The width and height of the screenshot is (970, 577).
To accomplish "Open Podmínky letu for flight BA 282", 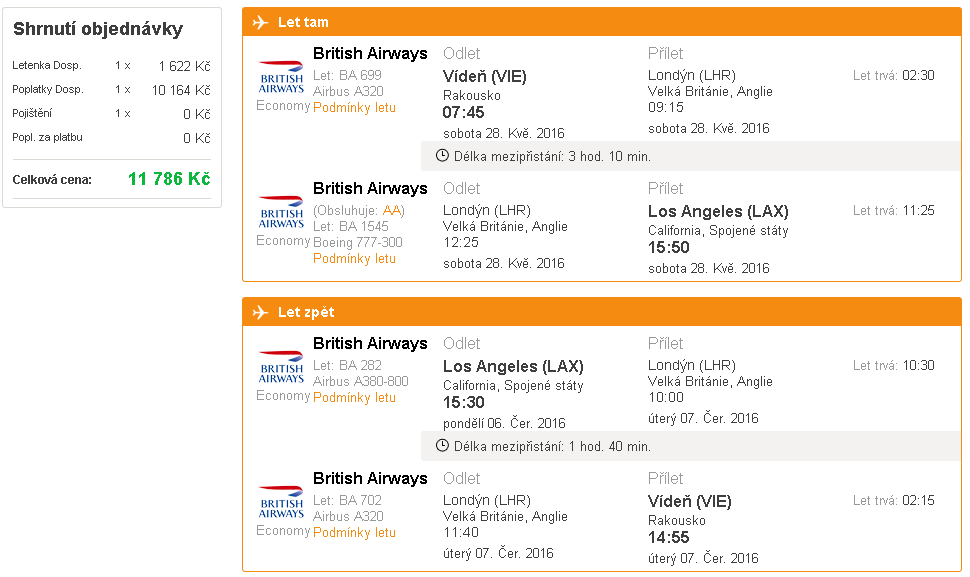I will [354, 398].
